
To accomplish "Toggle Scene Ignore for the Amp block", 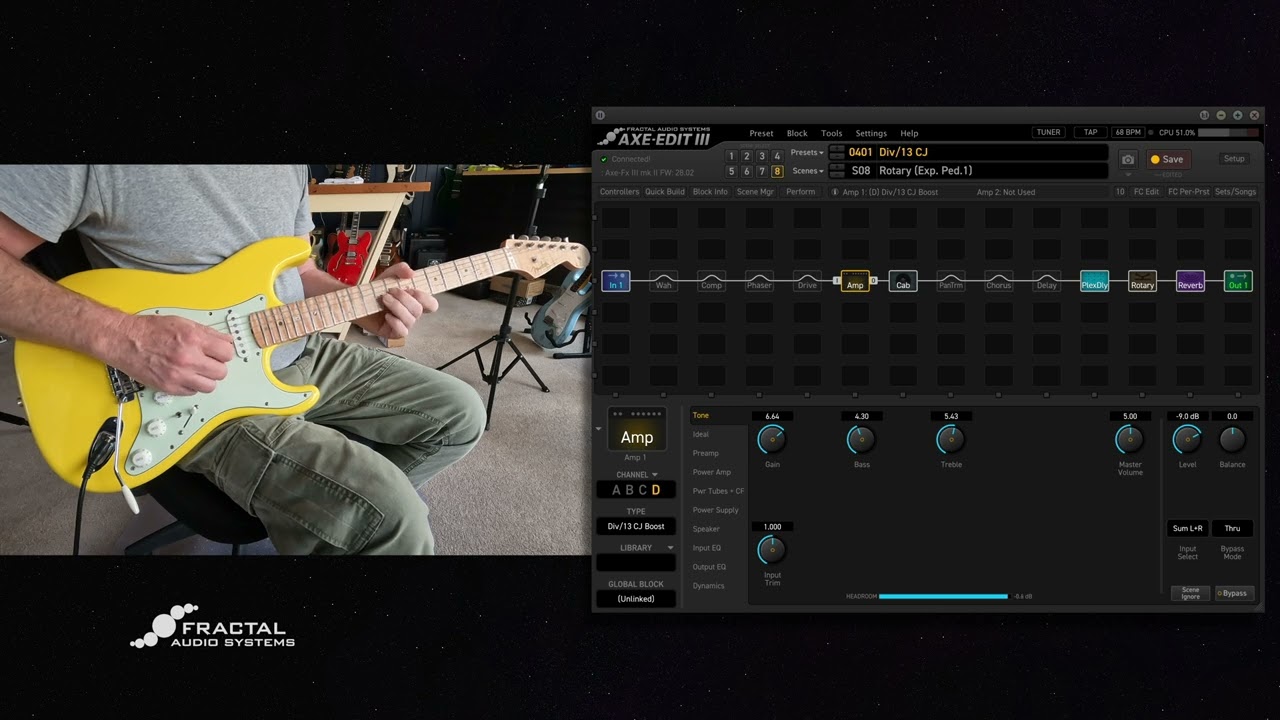I will pyautogui.click(x=1190, y=593).
